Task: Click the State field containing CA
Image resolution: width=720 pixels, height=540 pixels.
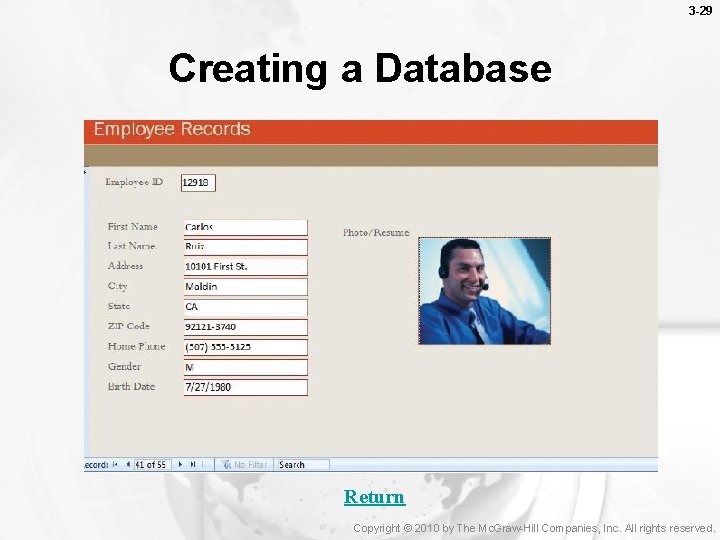Action: tap(246, 307)
